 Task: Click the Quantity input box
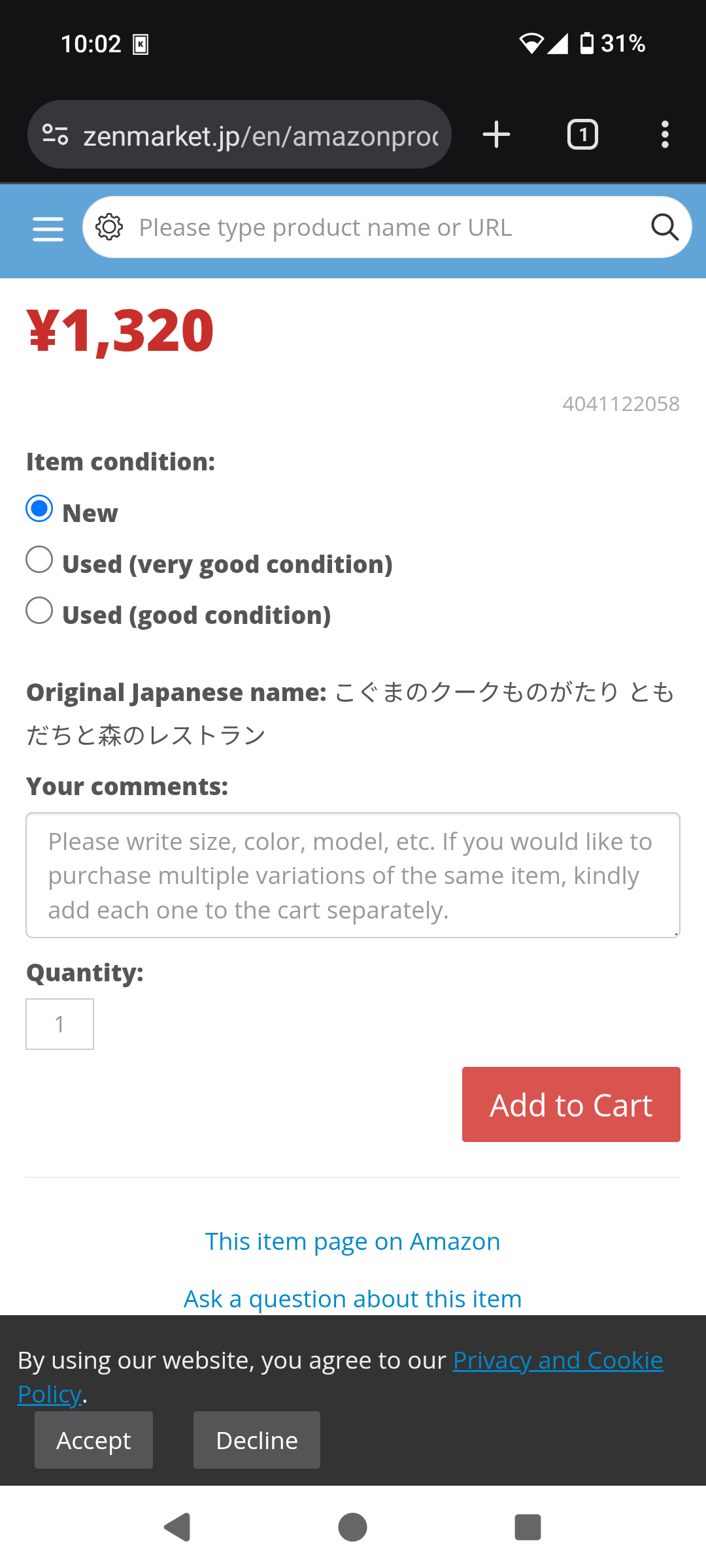pyautogui.click(x=59, y=1024)
